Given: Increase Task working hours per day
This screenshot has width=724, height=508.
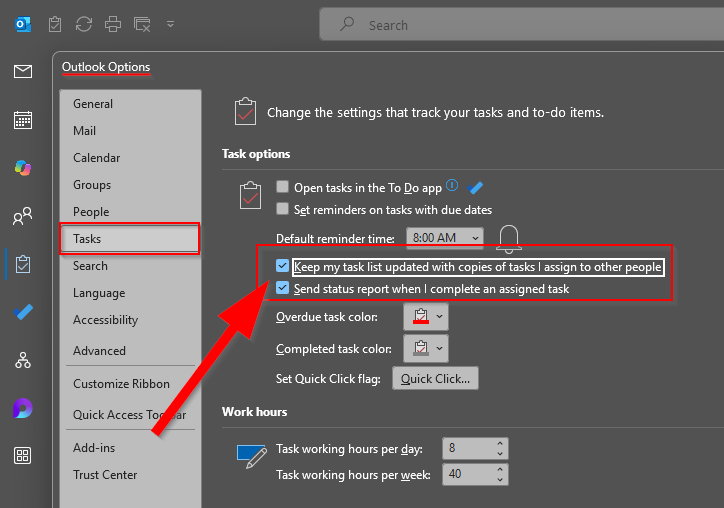Looking at the screenshot, I should pos(500,443).
